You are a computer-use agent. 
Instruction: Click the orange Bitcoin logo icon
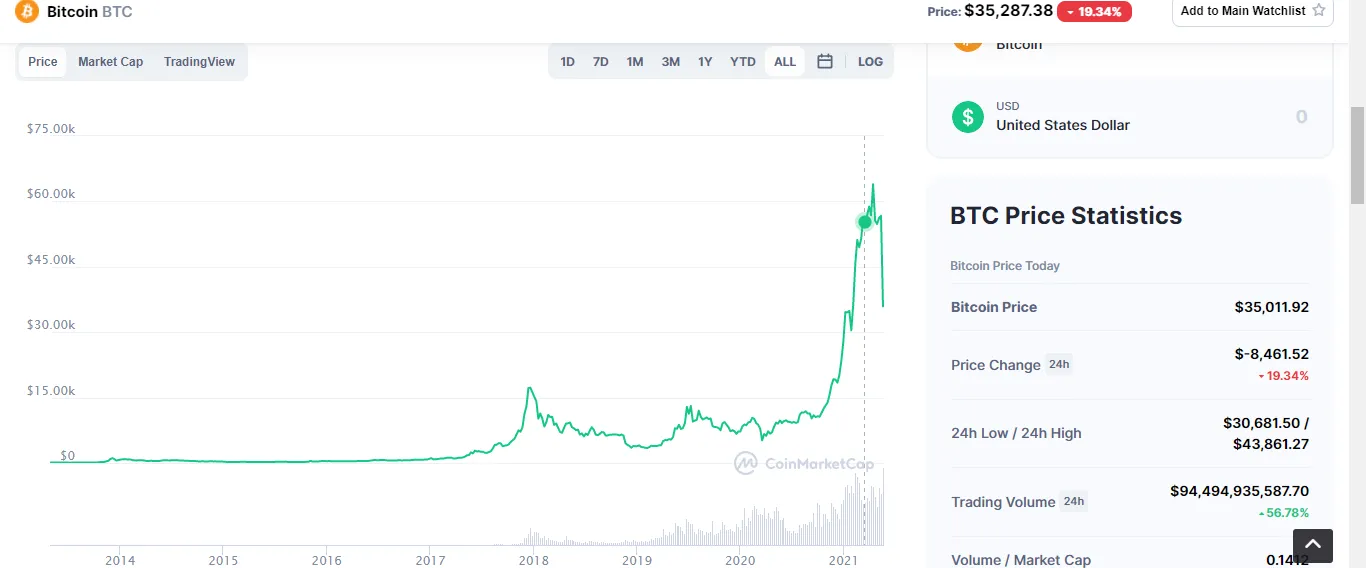tap(27, 12)
